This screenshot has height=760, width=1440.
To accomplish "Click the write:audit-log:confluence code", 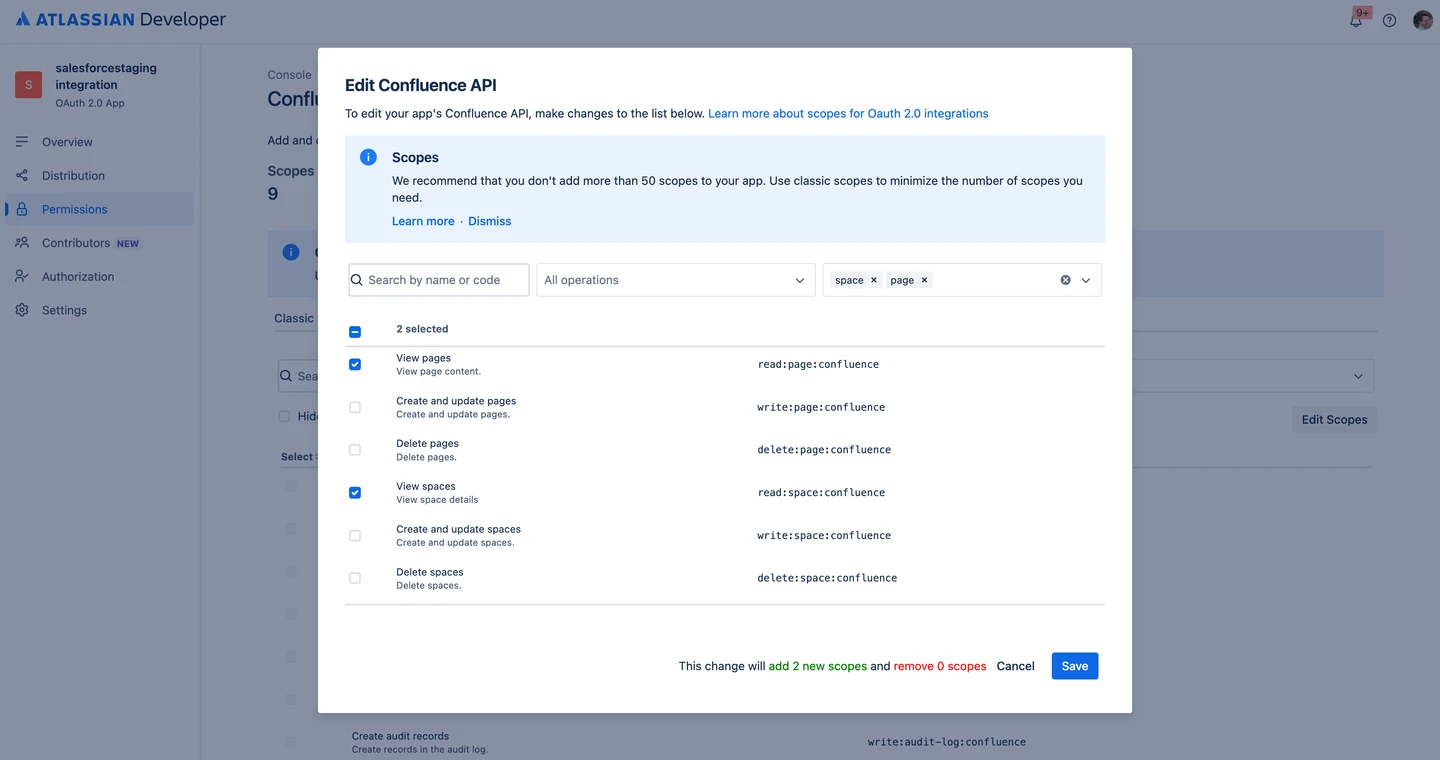I will pos(947,742).
